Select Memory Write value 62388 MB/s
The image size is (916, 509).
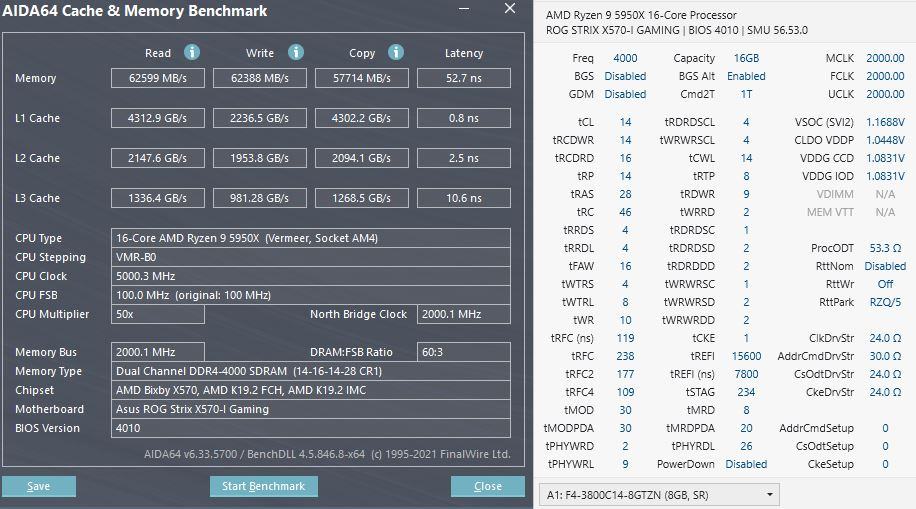coord(259,78)
